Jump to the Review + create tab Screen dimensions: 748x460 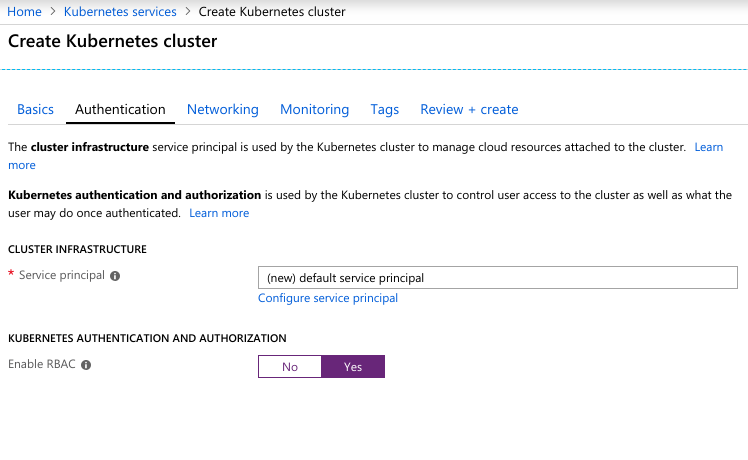469,109
